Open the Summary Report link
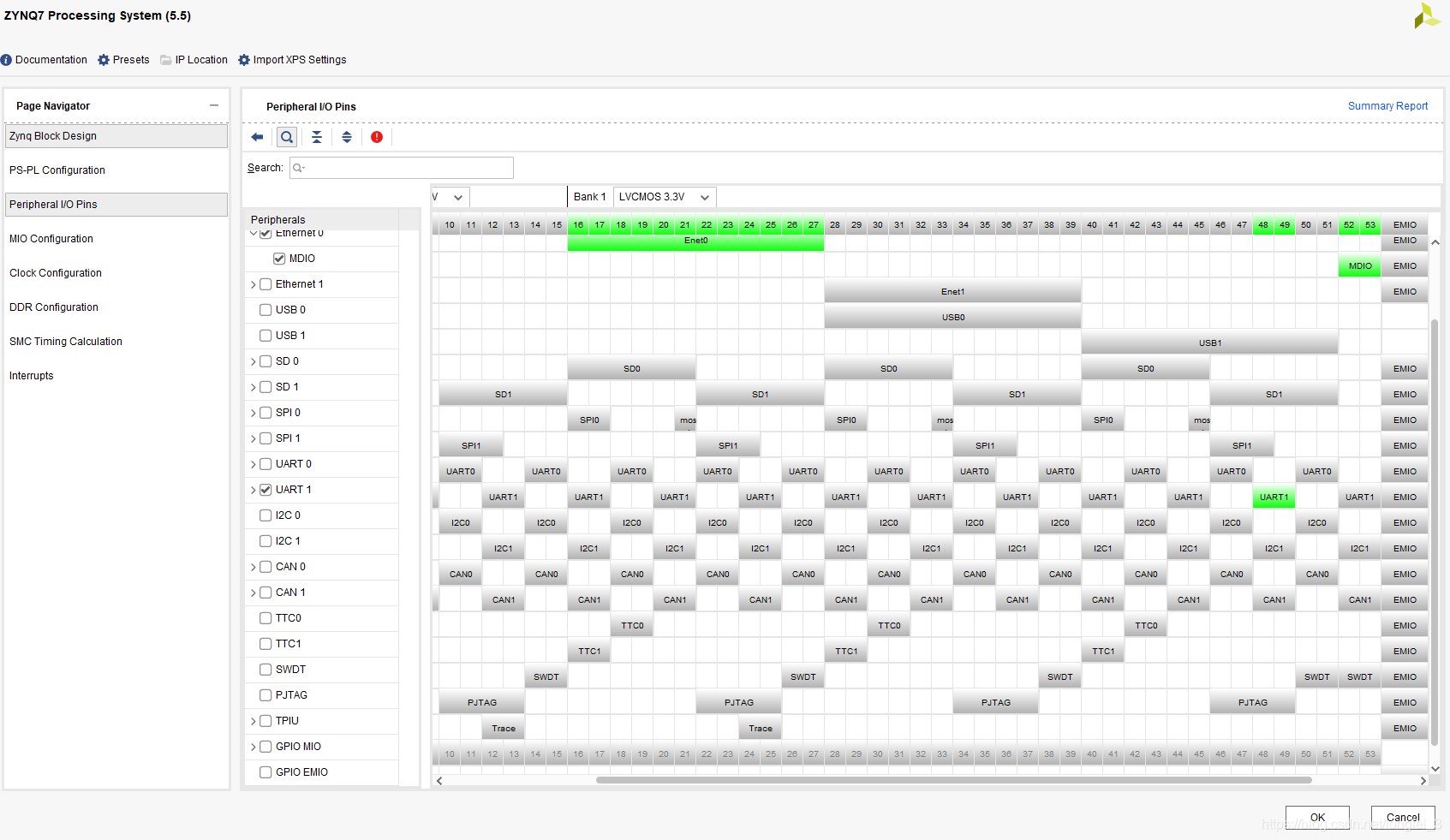Image resolution: width=1450 pixels, height=840 pixels. [1387, 106]
